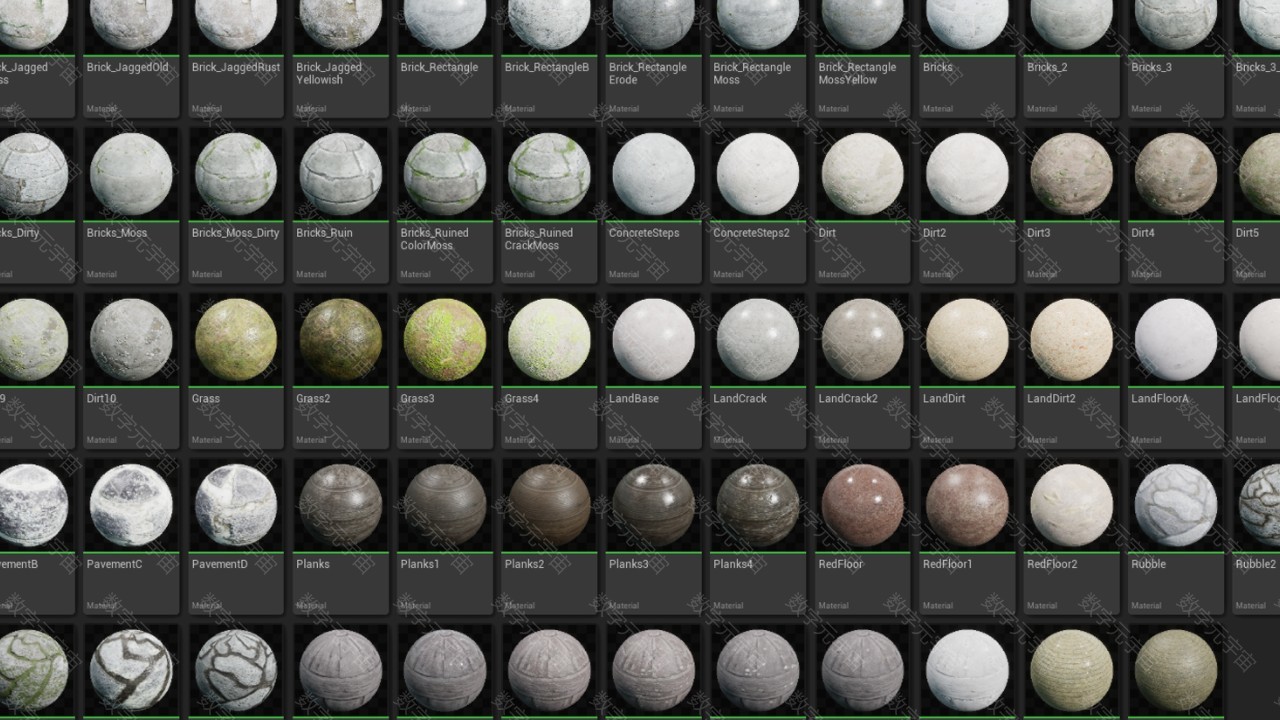Pick the Brick_RectangleB material

(549, 58)
